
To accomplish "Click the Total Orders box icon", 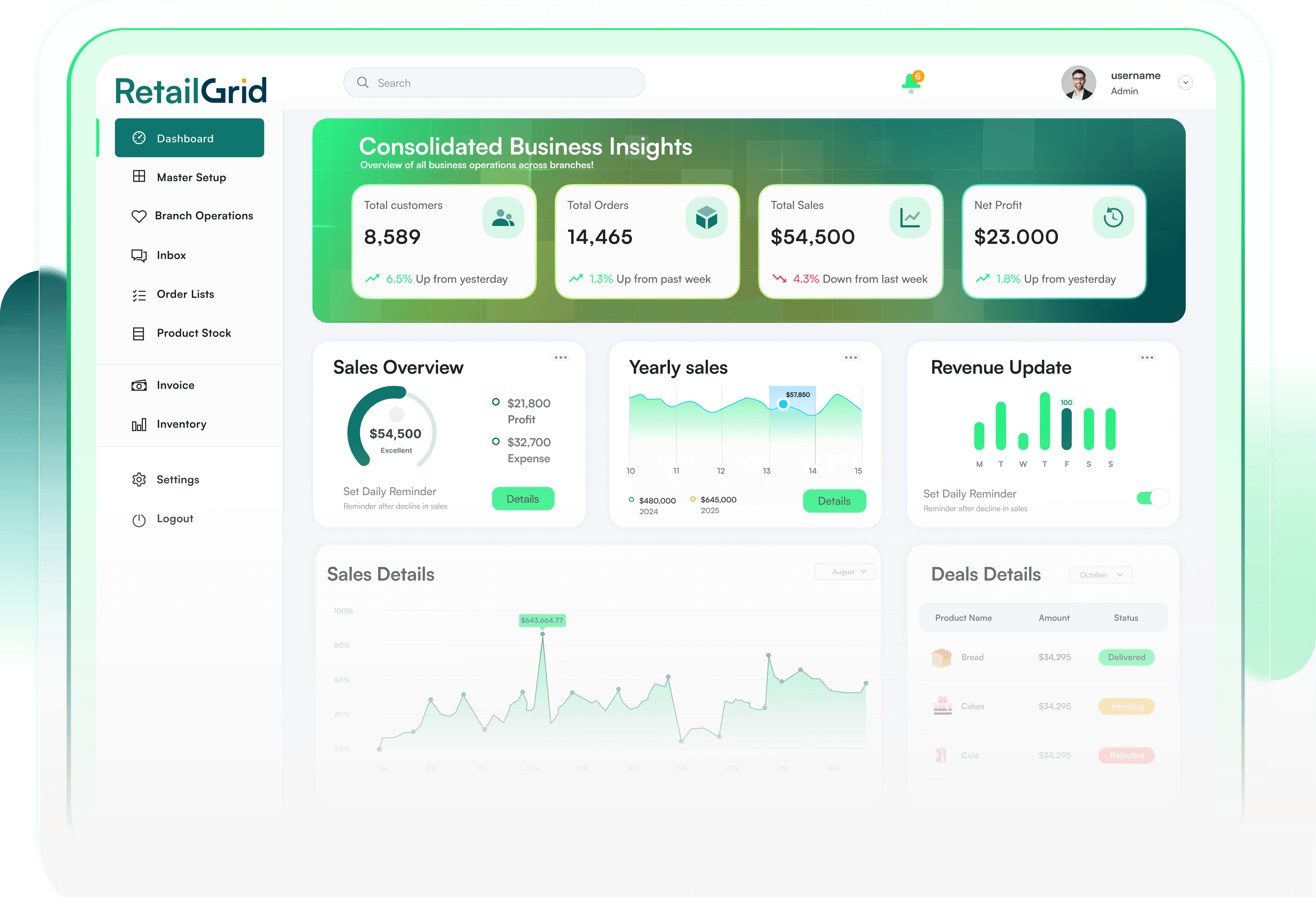I will pos(706,217).
